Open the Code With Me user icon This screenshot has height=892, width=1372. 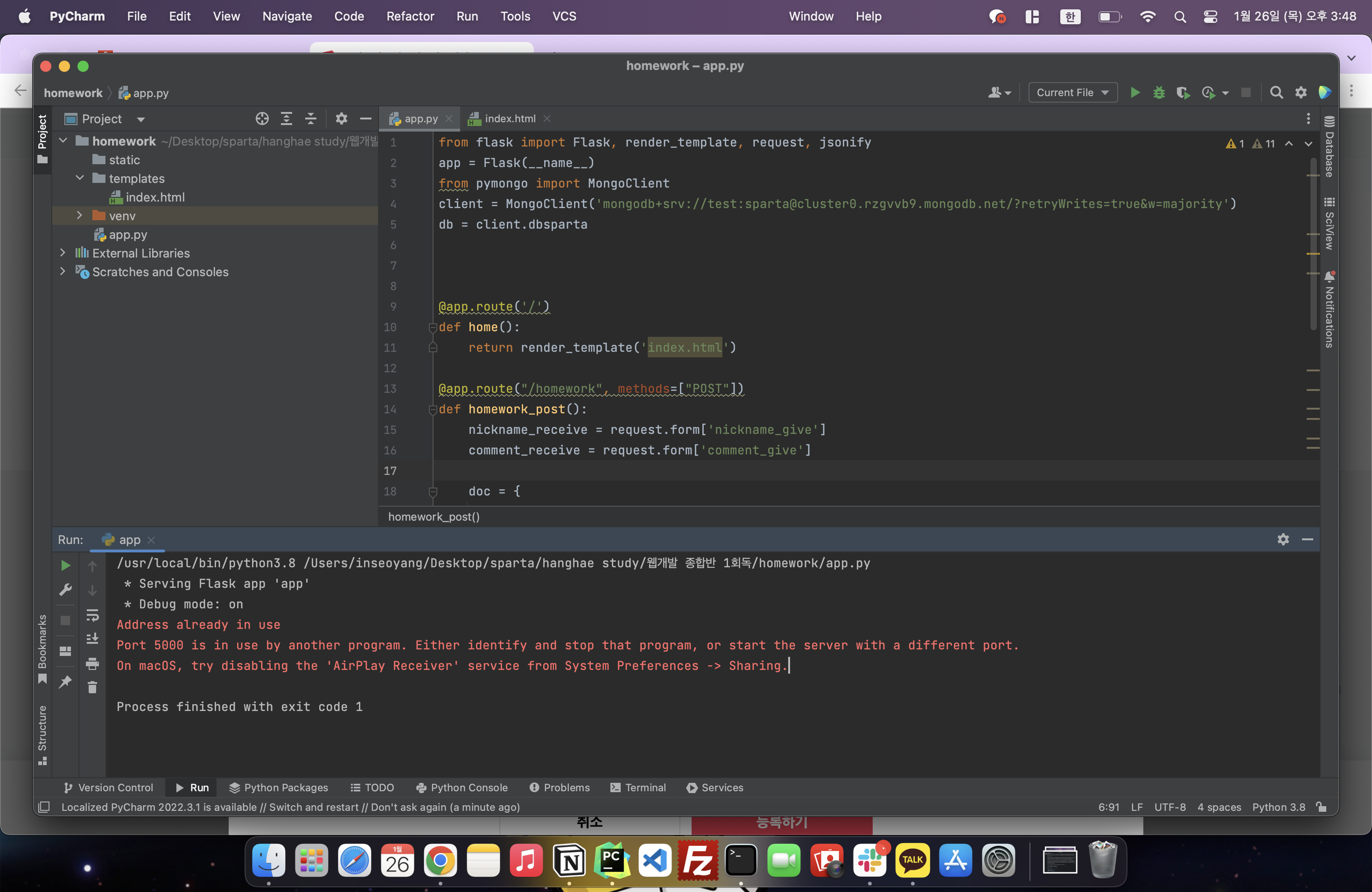click(x=999, y=93)
